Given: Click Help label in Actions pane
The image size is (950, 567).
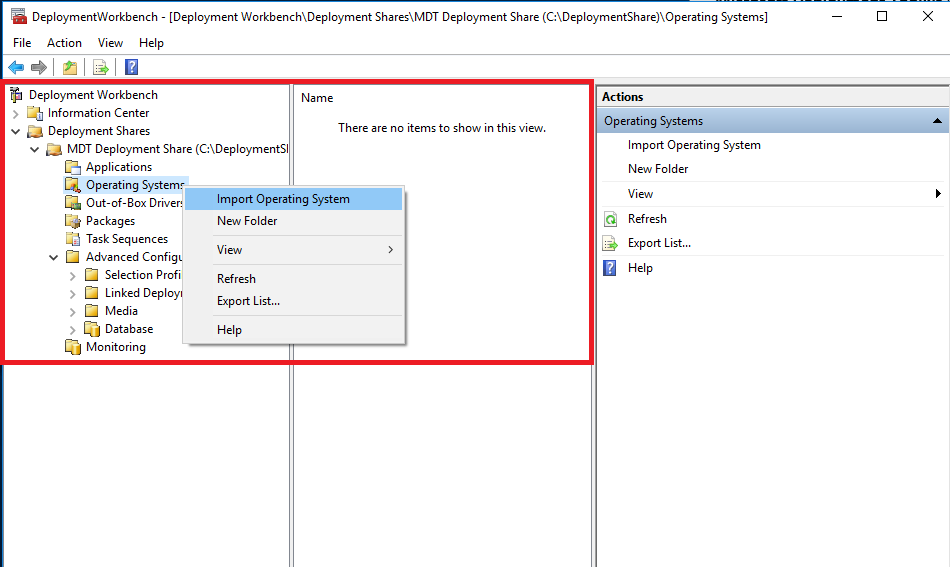Looking at the screenshot, I should pyautogui.click(x=640, y=268).
